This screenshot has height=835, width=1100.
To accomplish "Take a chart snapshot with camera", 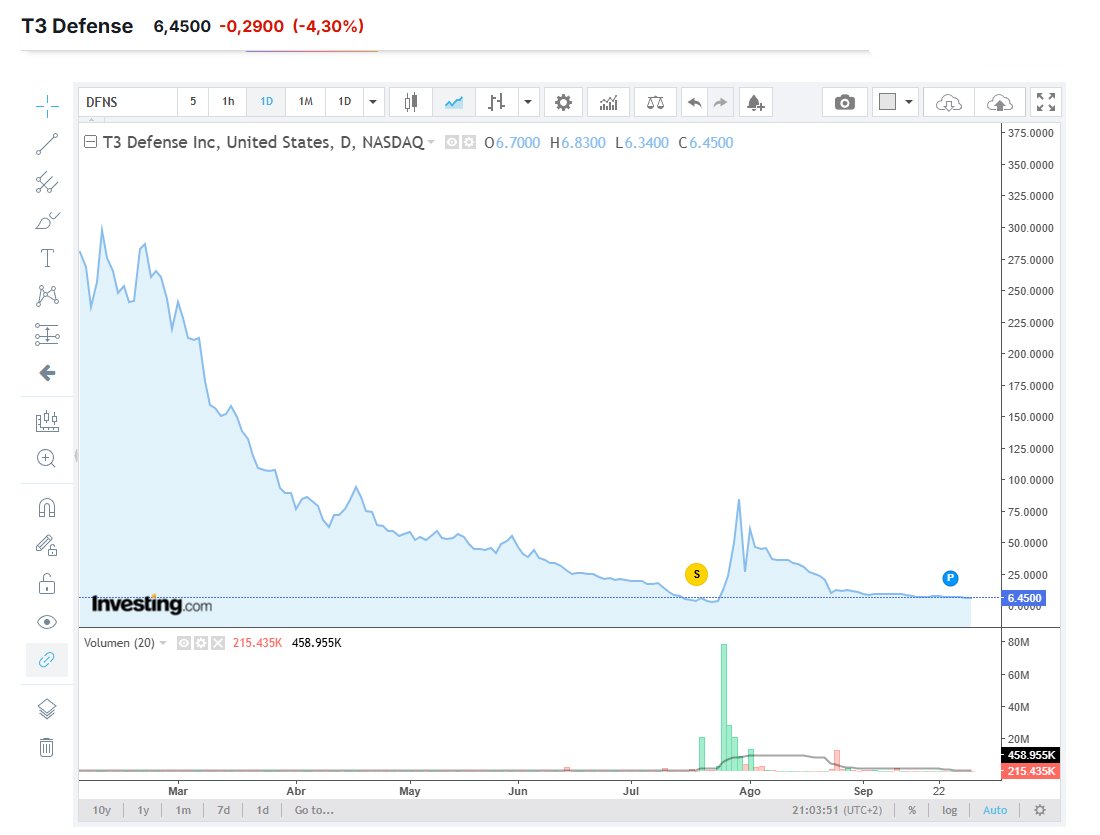I will pyautogui.click(x=845, y=102).
